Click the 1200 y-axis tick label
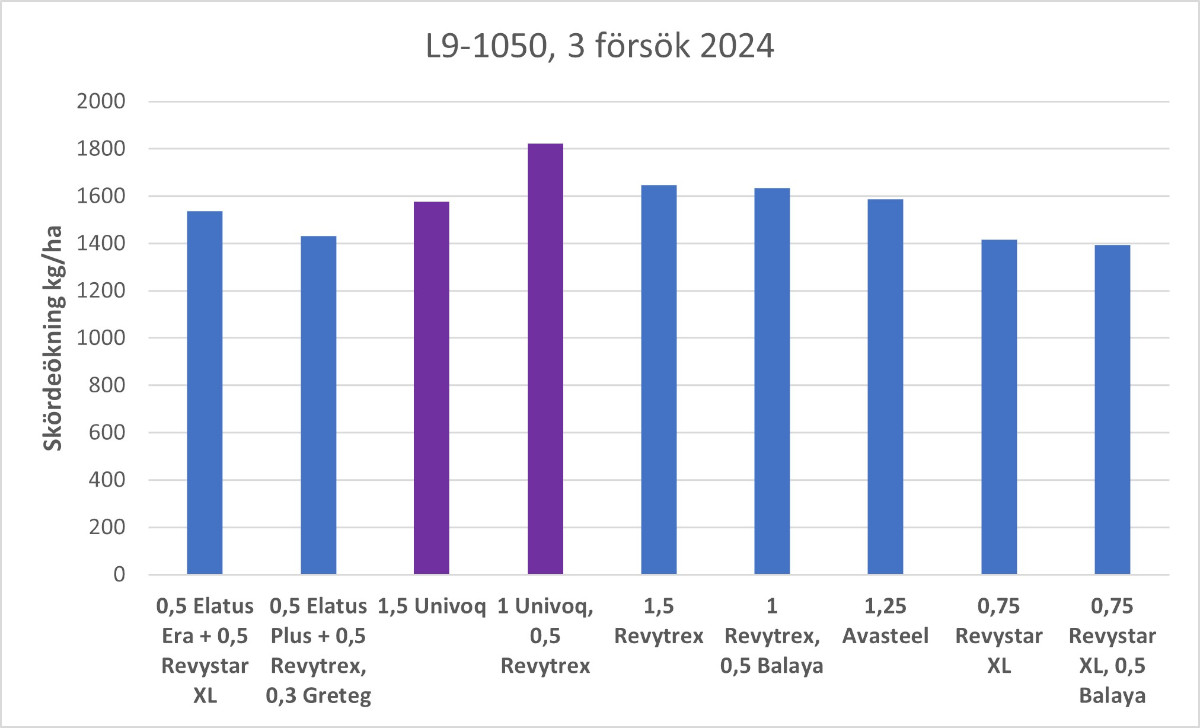 click(101, 291)
